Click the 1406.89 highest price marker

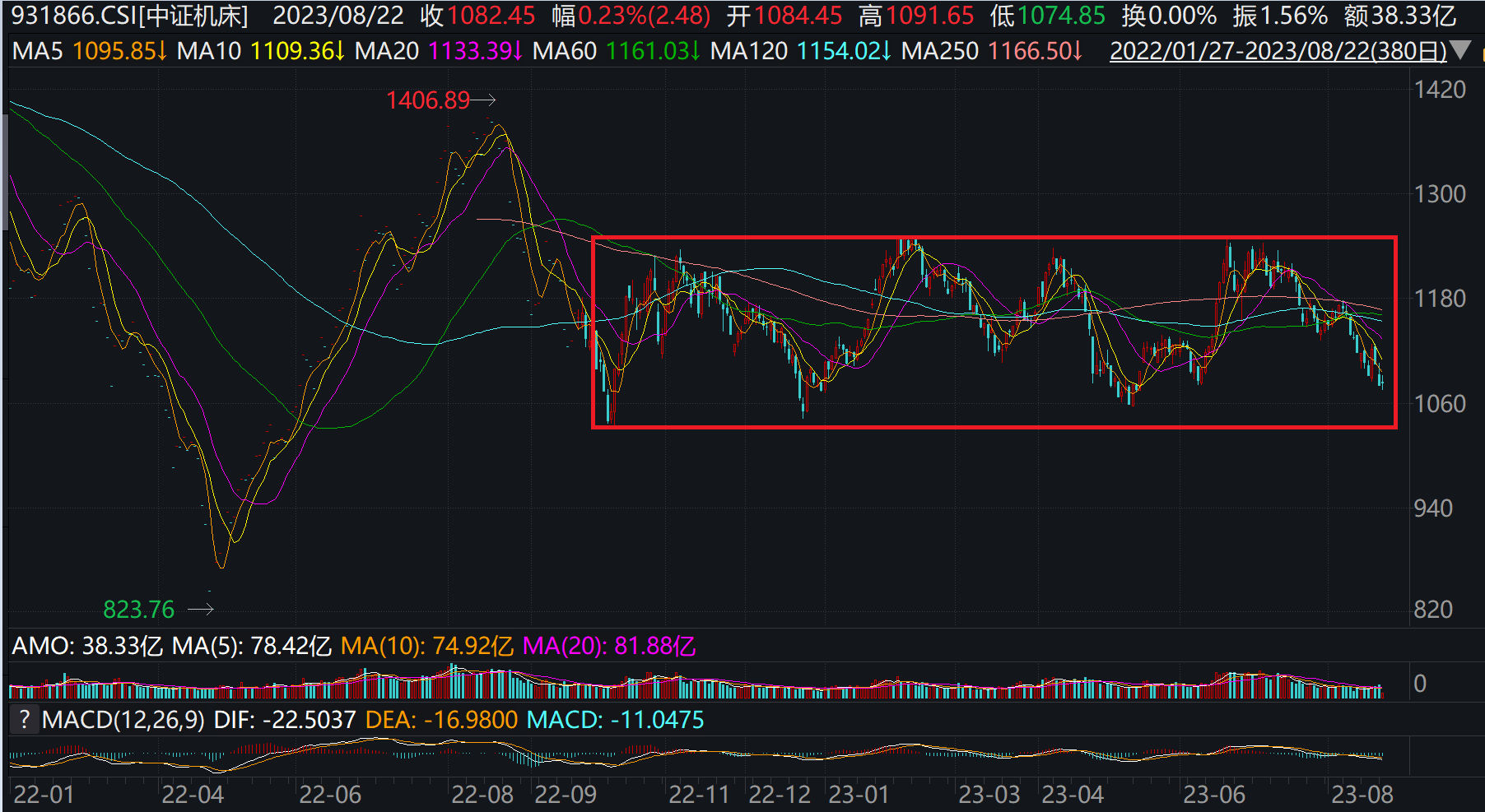click(x=428, y=100)
